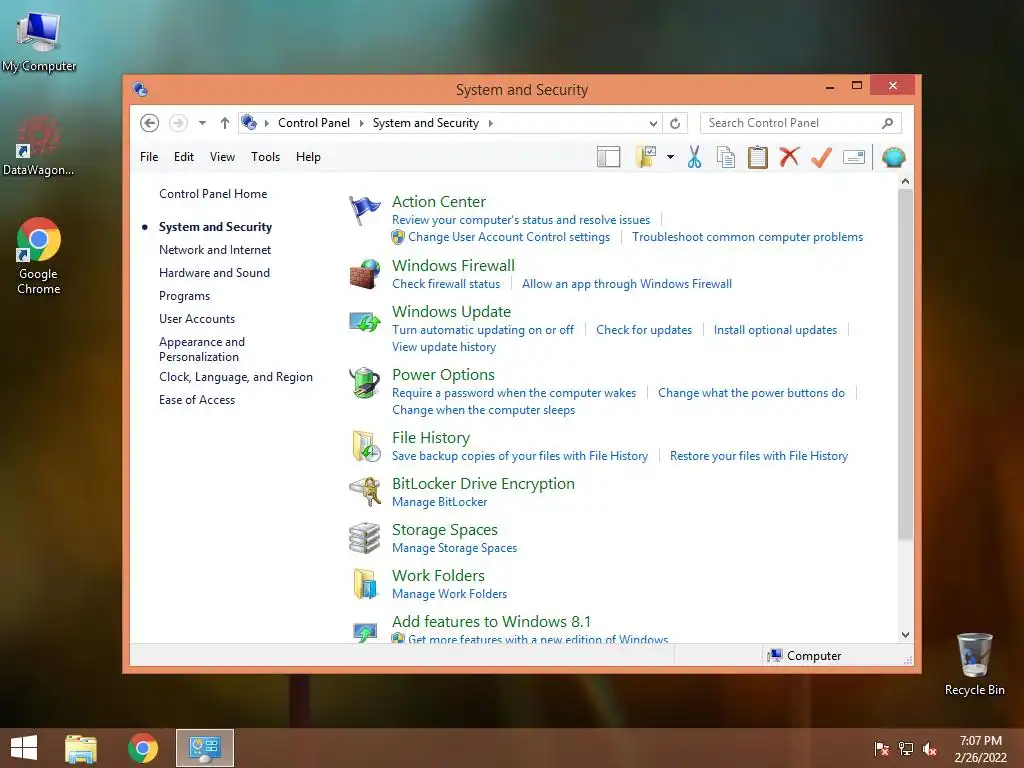This screenshot has height=768, width=1024.
Task: Click the Paste clipboard toolbar icon
Action: (x=758, y=157)
